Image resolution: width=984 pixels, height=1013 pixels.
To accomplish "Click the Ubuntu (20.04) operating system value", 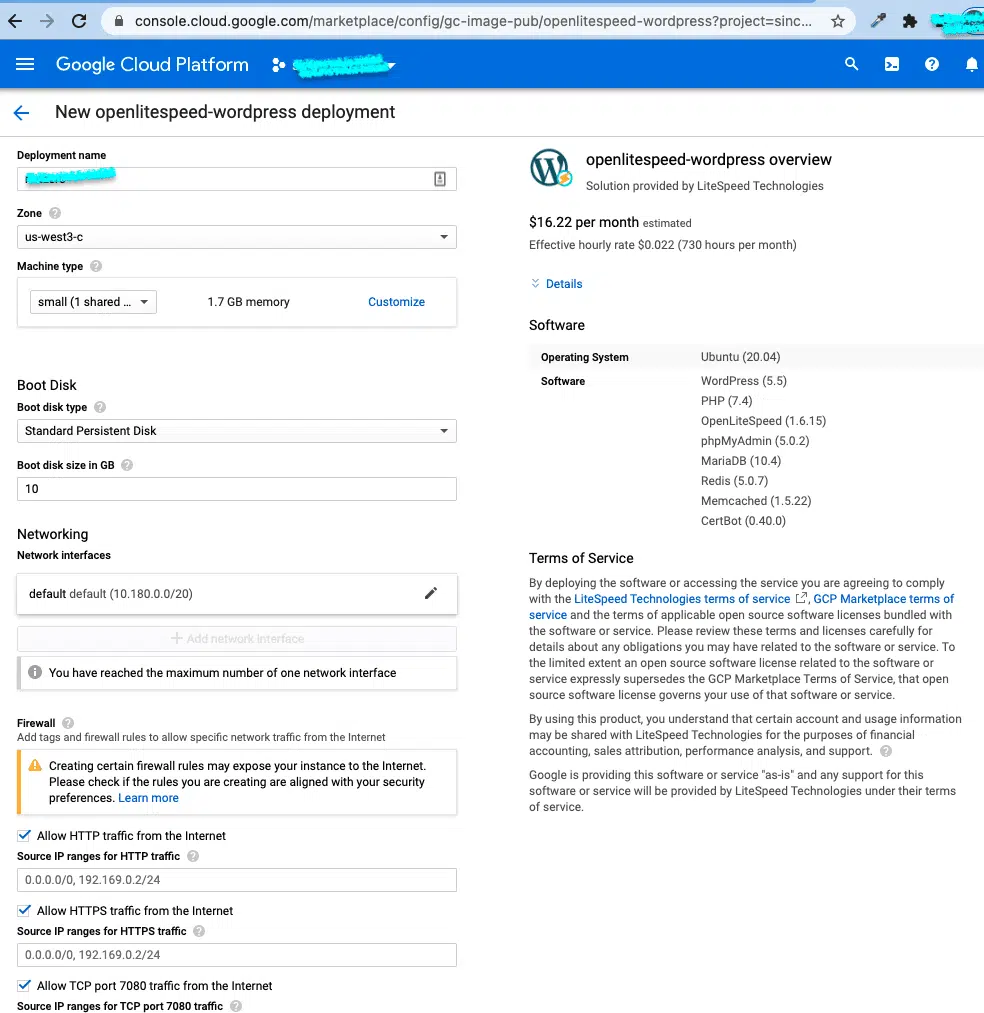I will pos(740,357).
